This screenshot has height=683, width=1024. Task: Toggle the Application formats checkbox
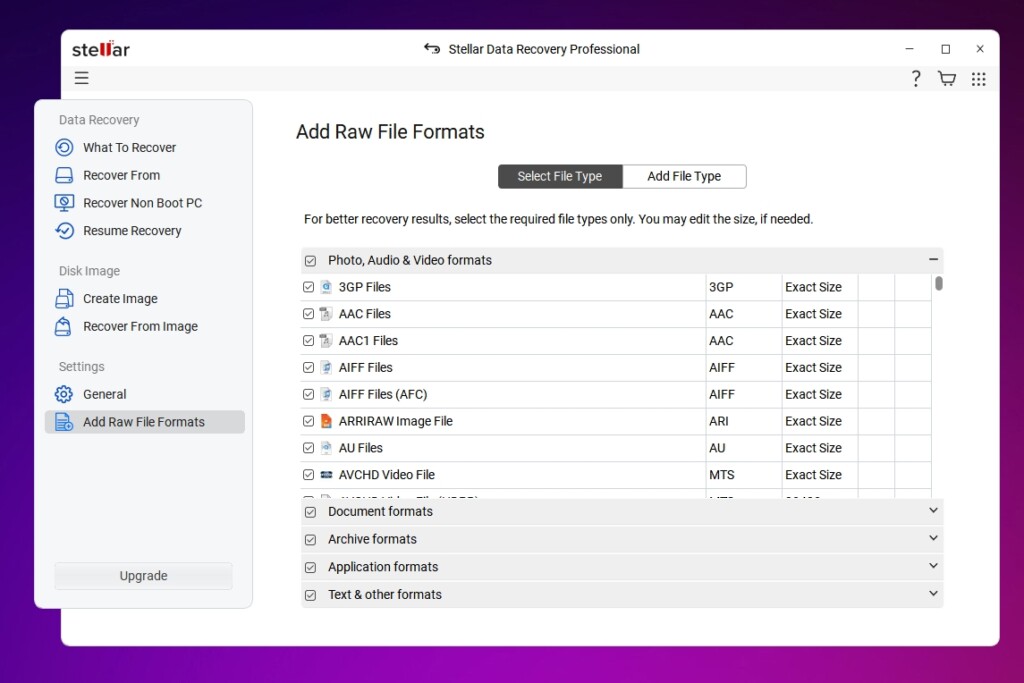(310, 567)
